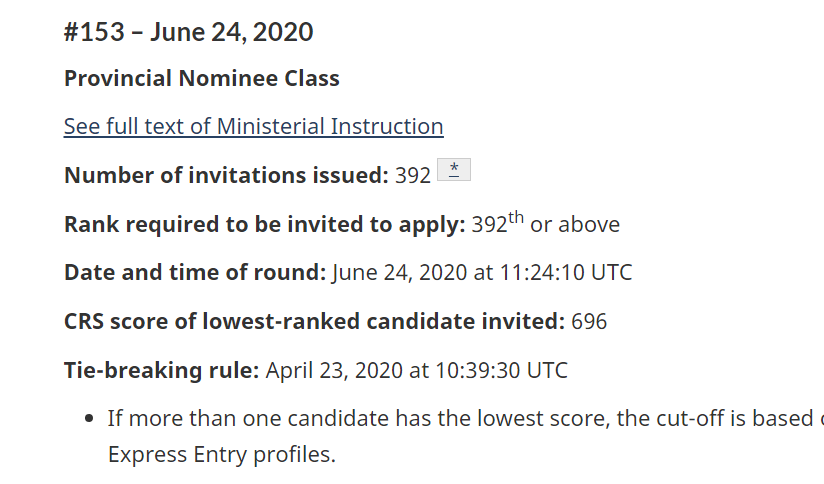Click the round date "June 24, 2020 at"
Image resolution: width=824 pixels, height=484 pixels.
coord(413,272)
